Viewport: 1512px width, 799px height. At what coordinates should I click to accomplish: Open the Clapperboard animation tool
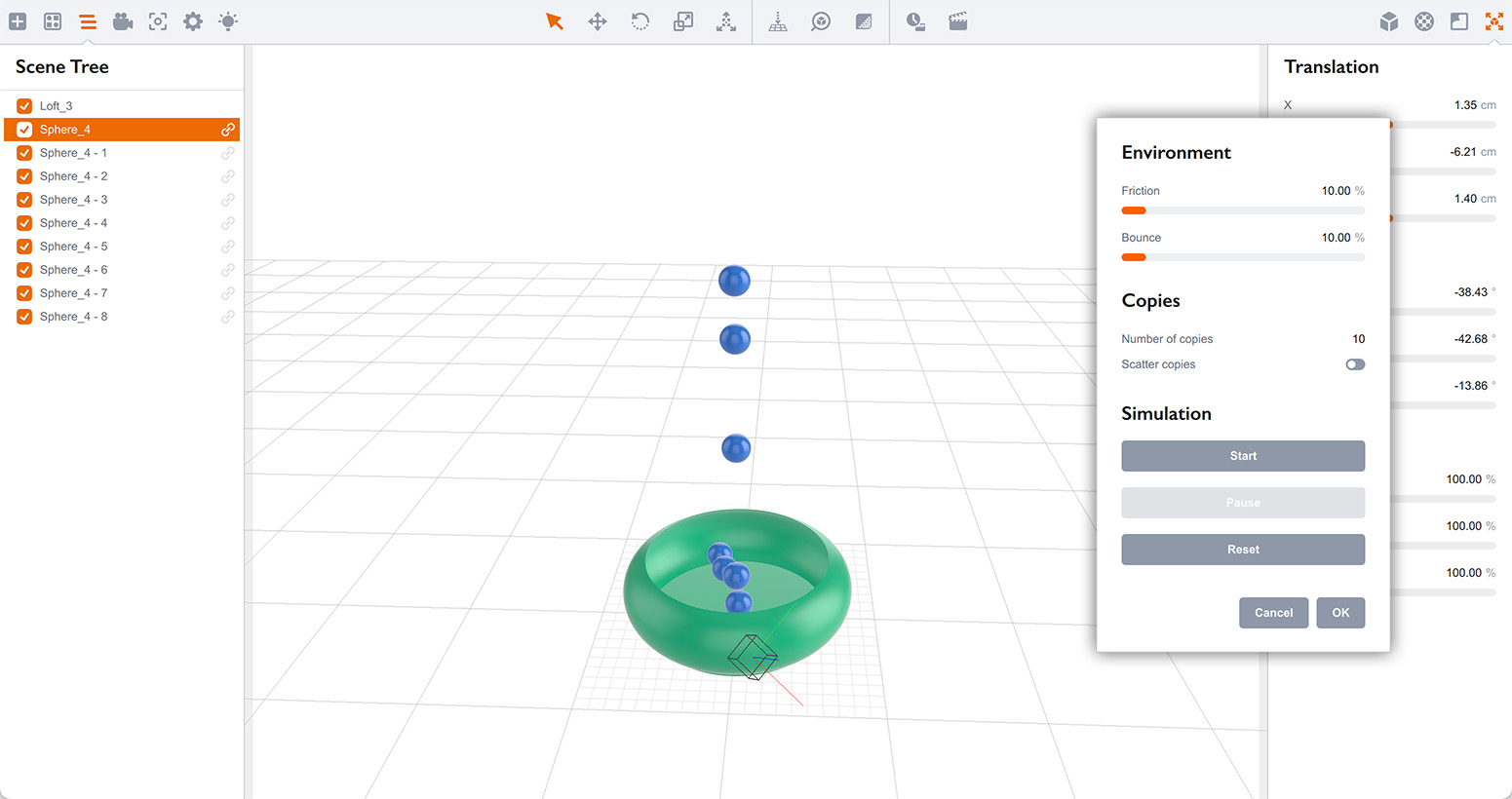pyautogui.click(x=957, y=20)
